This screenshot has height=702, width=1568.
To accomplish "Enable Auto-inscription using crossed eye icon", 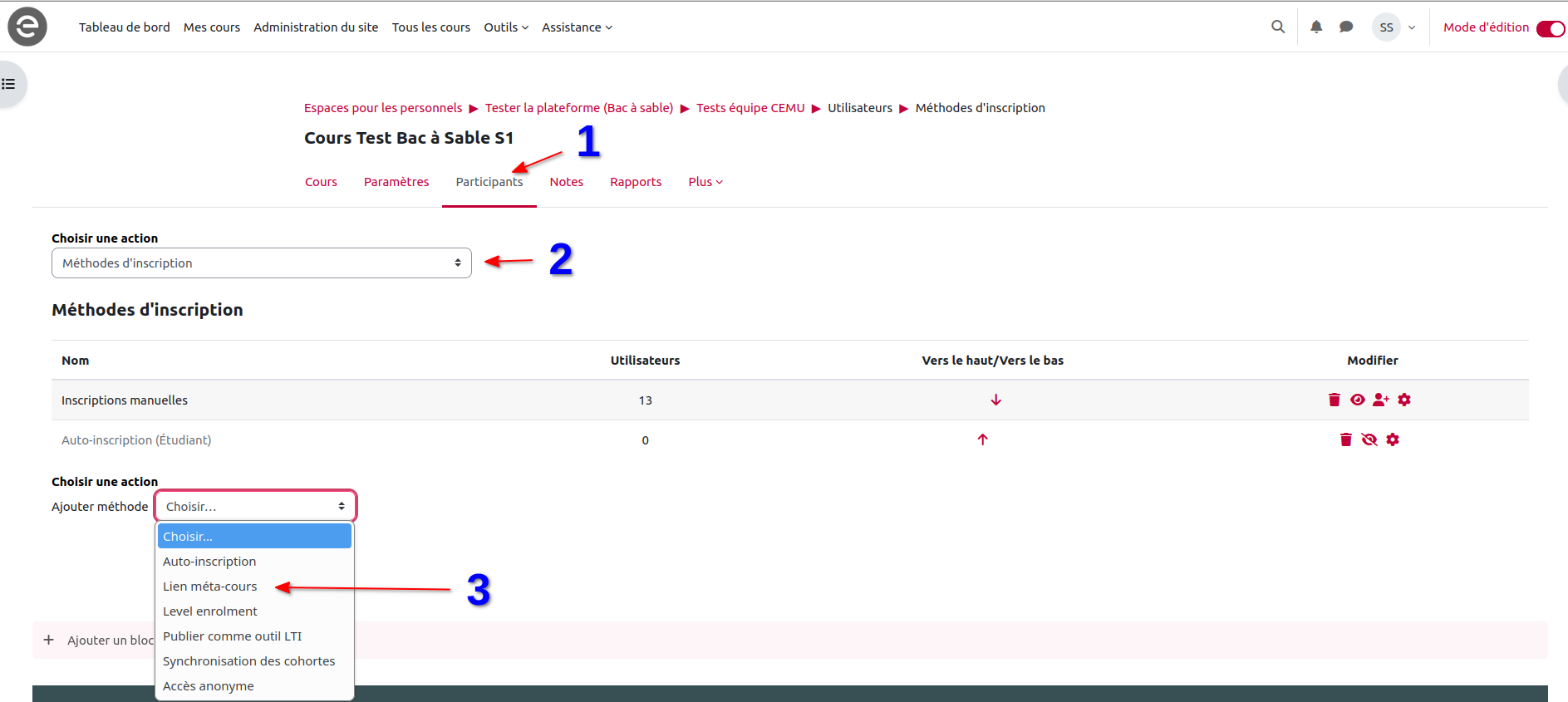I will tap(1369, 439).
